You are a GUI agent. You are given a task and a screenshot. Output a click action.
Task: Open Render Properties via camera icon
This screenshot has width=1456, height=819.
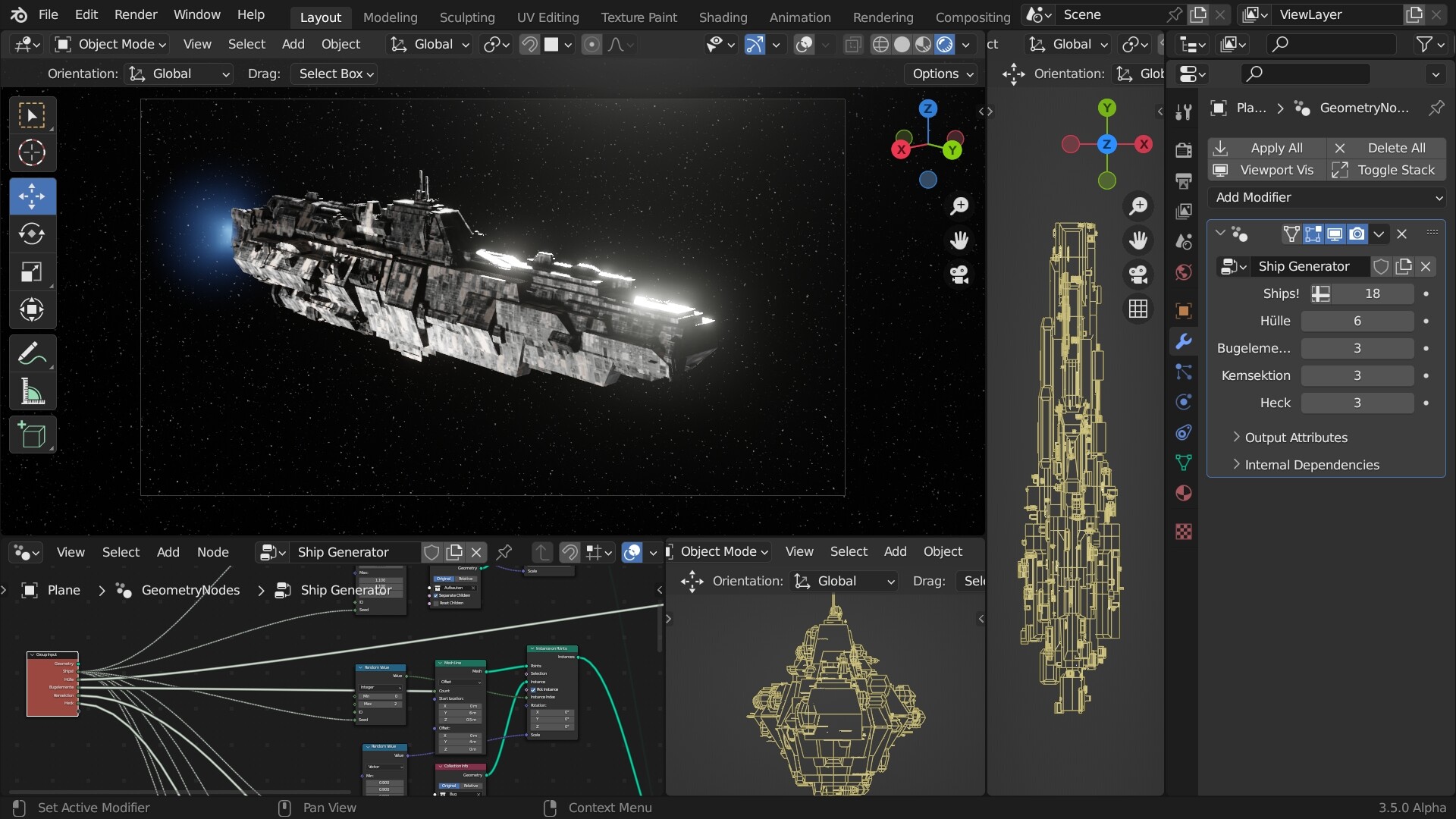click(x=1183, y=149)
